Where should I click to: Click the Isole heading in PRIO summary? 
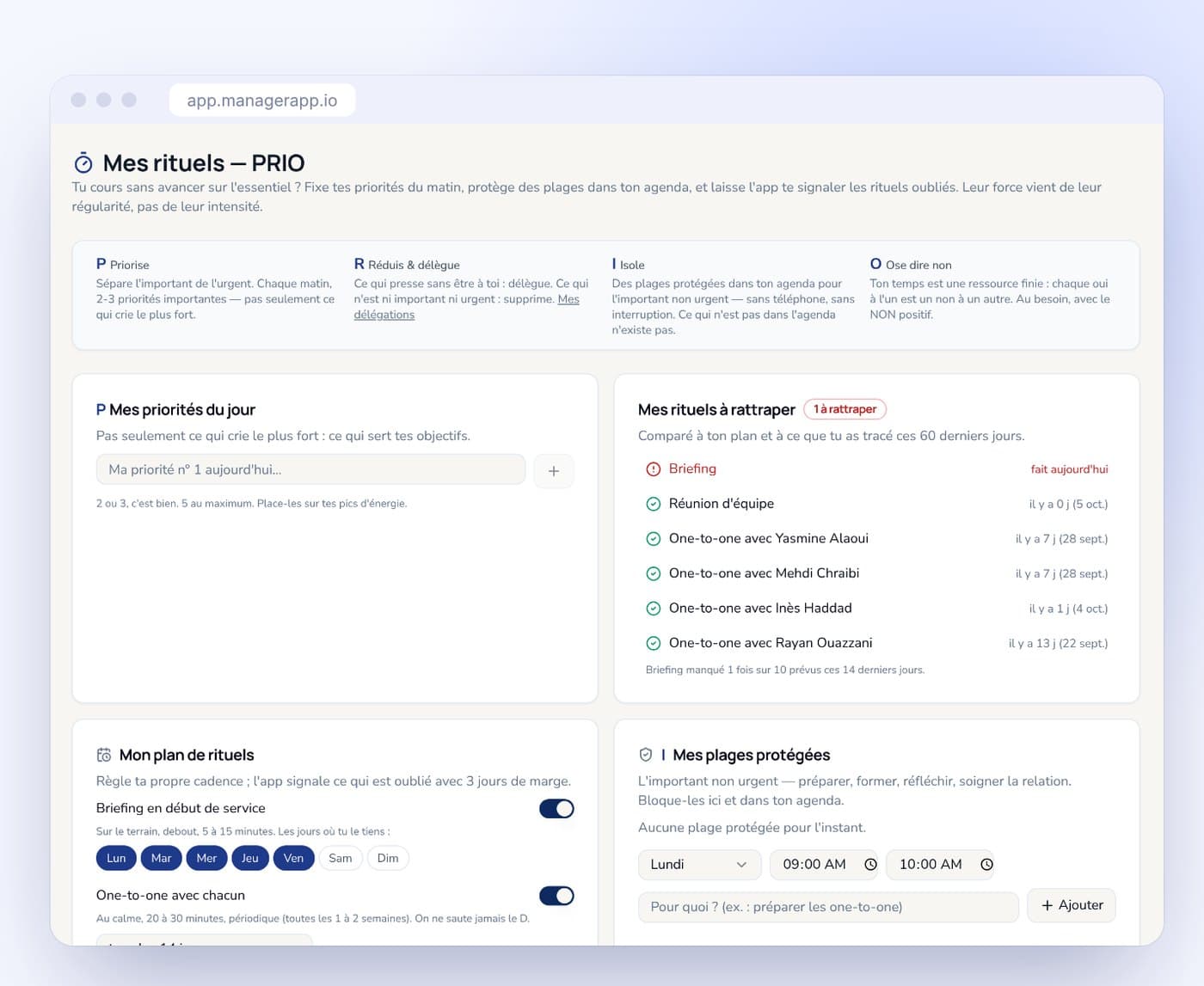629,265
